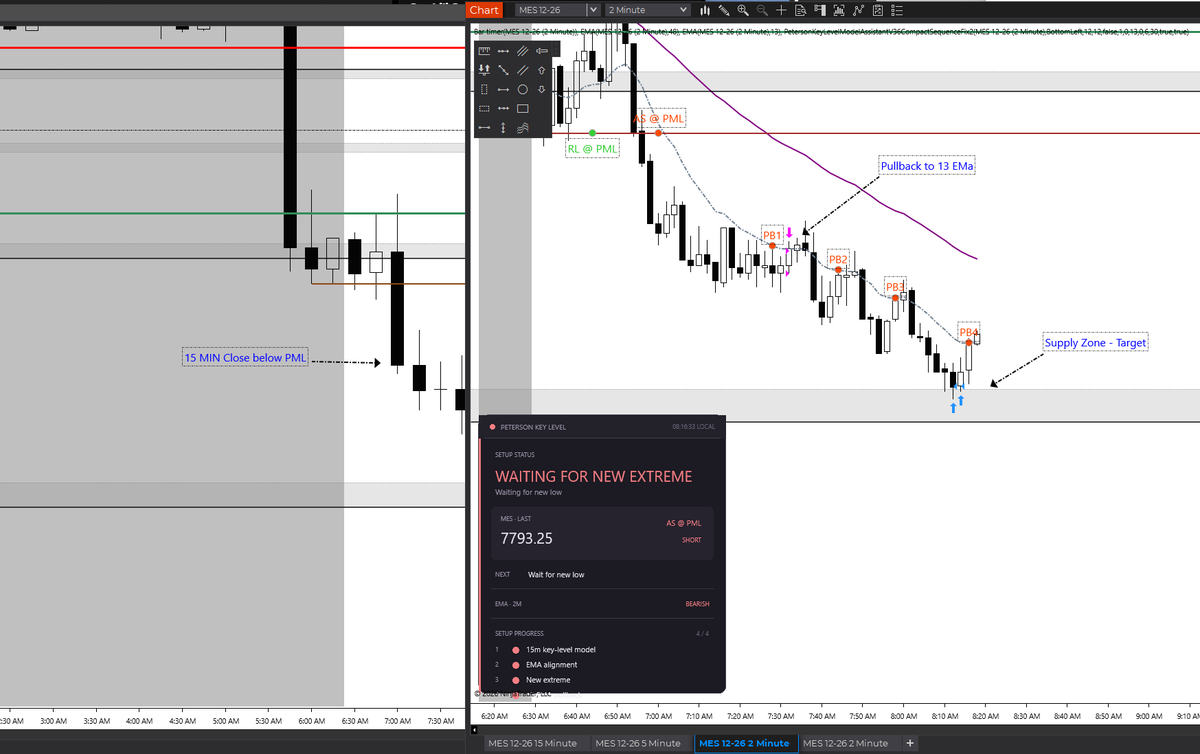Image resolution: width=1200 pixels, height=754 pixels.
Task: Select the vertical line tool
Action: pos(503,127)
